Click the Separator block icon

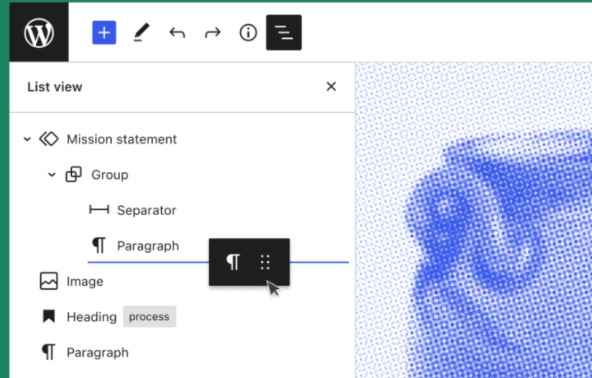(99, 210)
